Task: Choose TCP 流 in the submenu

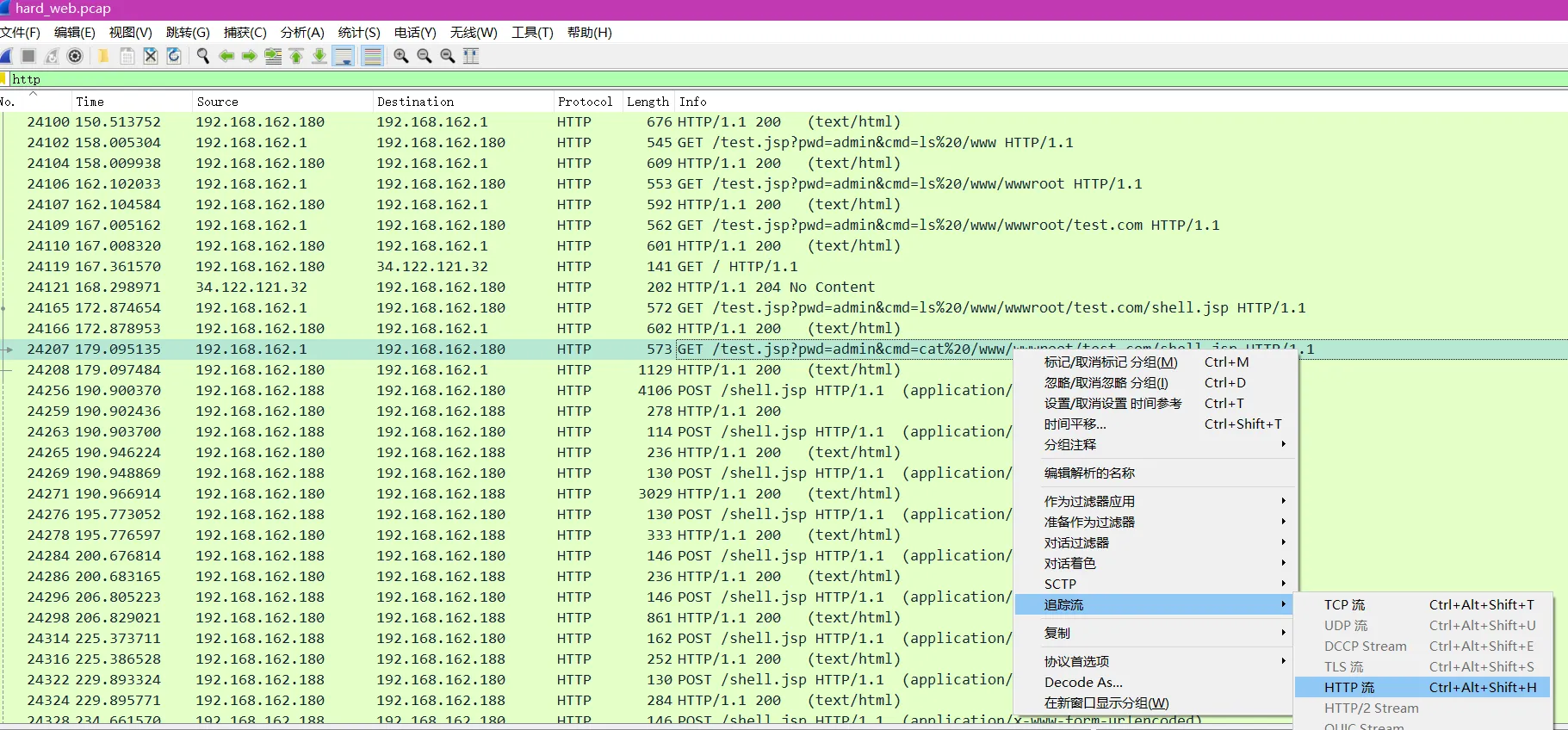Action: click(x=1344, y=604)
